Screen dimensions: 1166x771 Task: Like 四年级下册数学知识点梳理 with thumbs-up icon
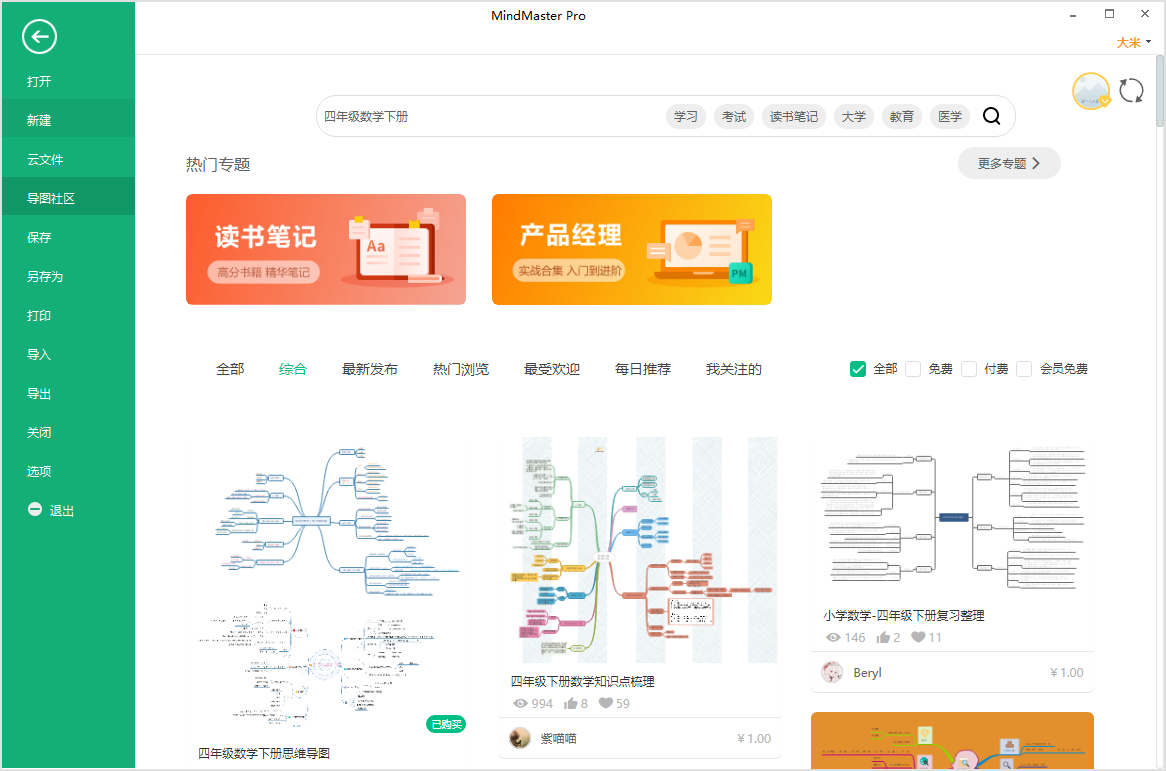click(x=570, y=703)
